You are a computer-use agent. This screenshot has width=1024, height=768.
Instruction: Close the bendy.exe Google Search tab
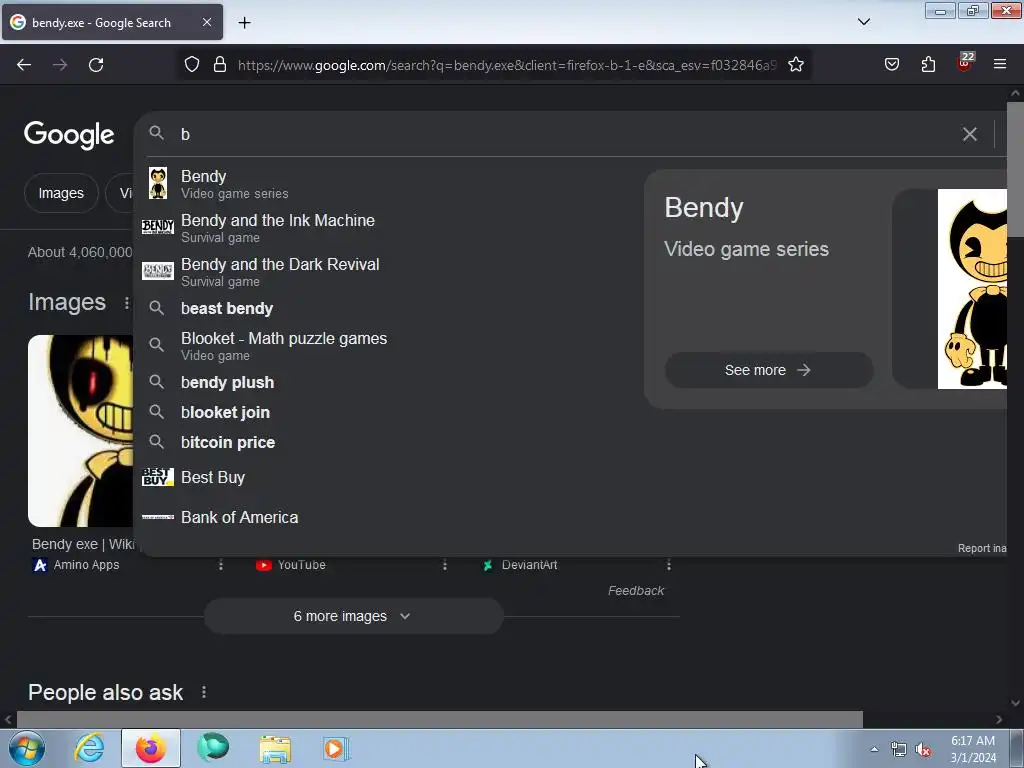tap(206, 22)
